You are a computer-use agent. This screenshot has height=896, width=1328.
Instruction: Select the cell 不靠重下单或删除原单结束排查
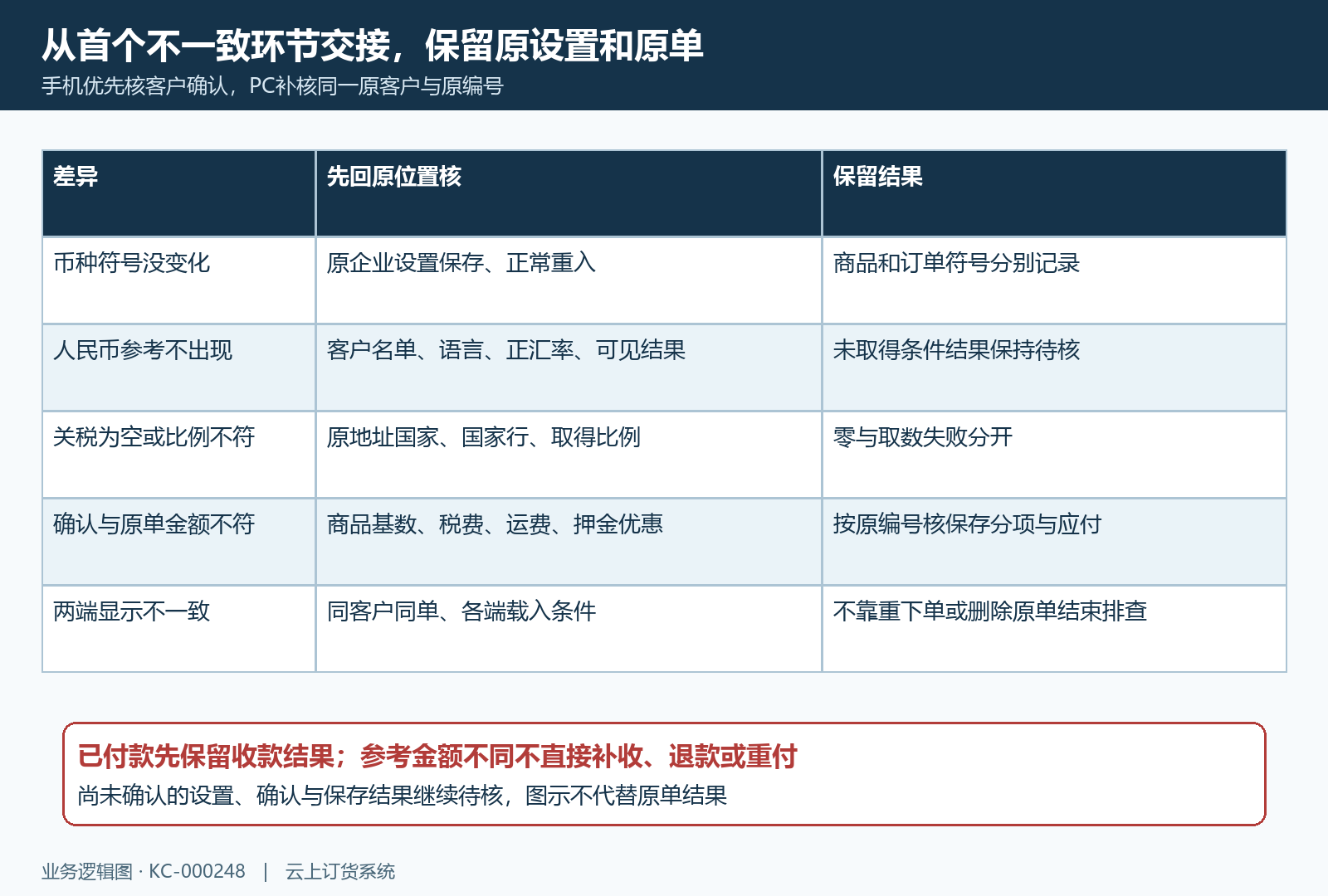click(1054, 629)
